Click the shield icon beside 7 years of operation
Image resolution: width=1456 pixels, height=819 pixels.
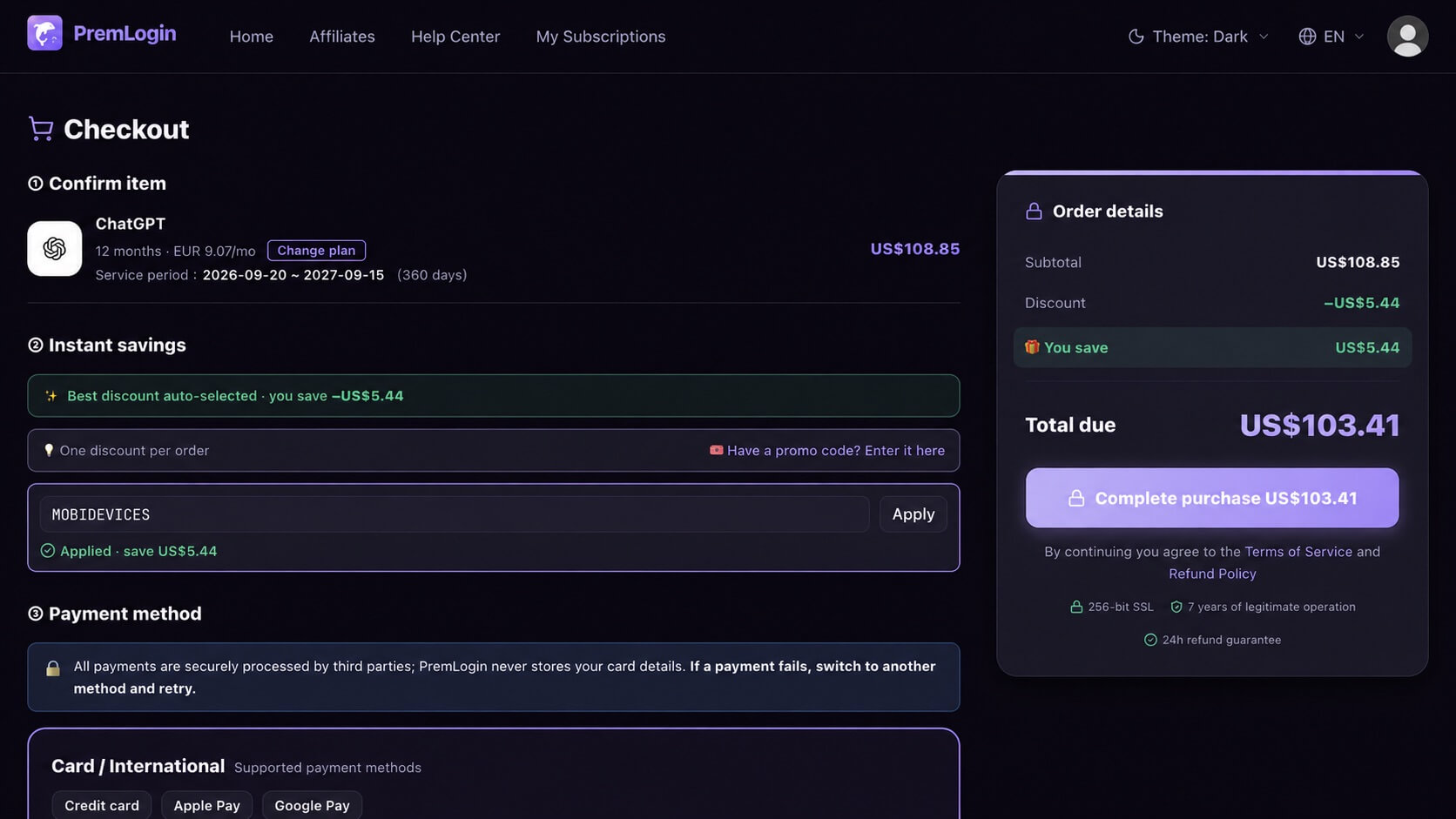coord(1176,607)
